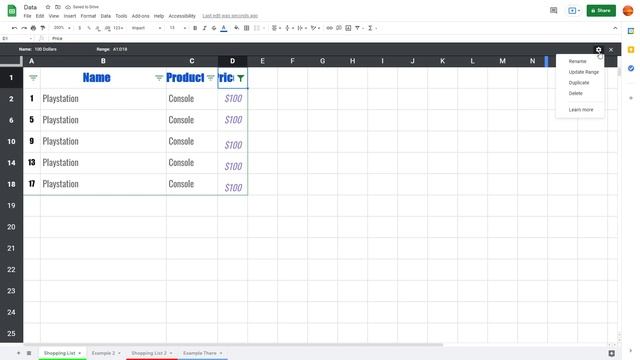The width and height of the screenshot is (640, 360).
Task: Open the borders tool
Action: 247,28
